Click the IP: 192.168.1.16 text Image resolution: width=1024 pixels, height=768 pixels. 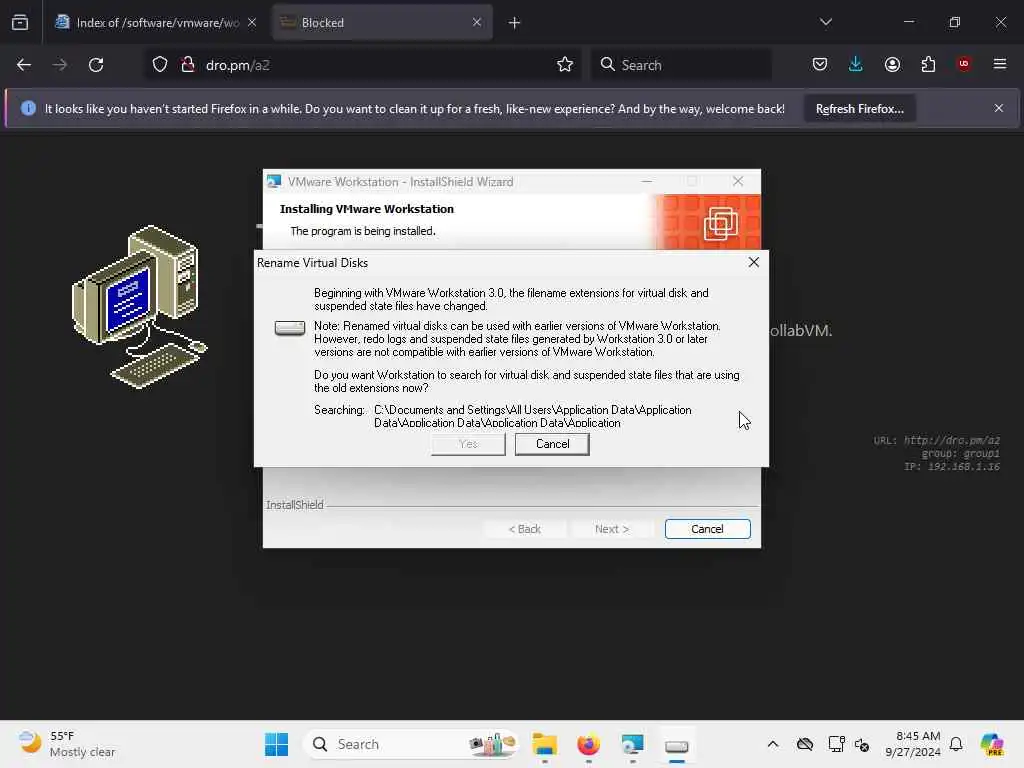click(x=952, y=466)
